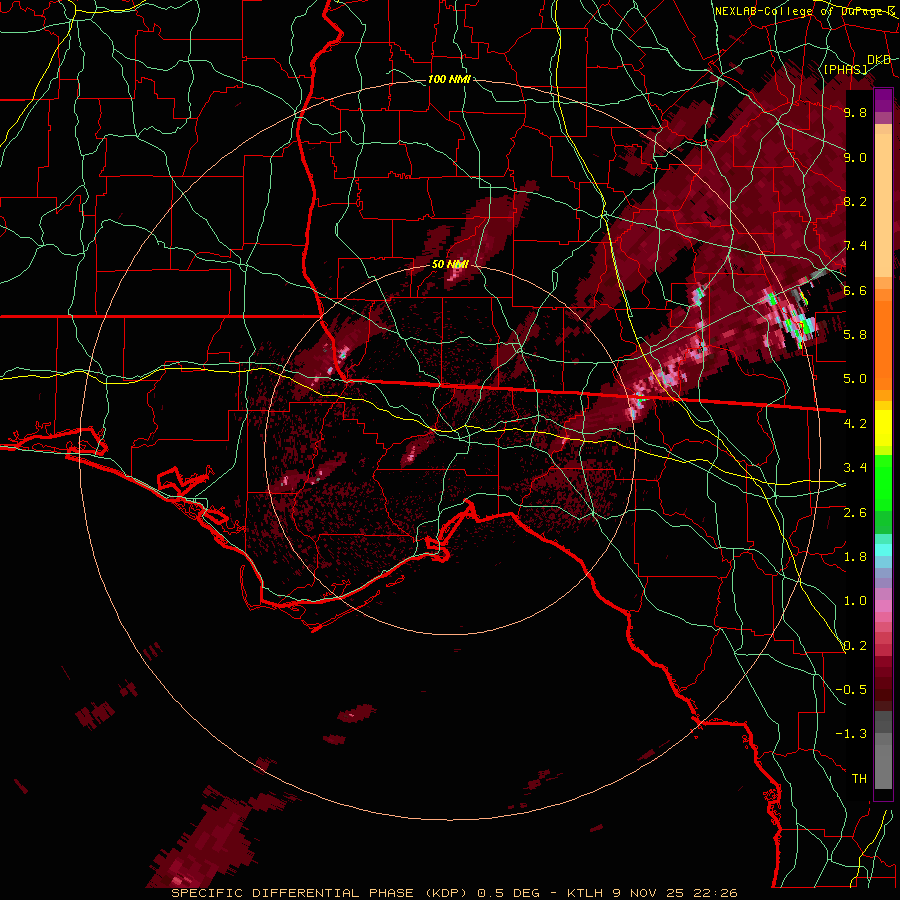Click the 2.6 value on the legend
Viewport: 900px width, 900px height.
pyautogui.click(x=855, y=512)
